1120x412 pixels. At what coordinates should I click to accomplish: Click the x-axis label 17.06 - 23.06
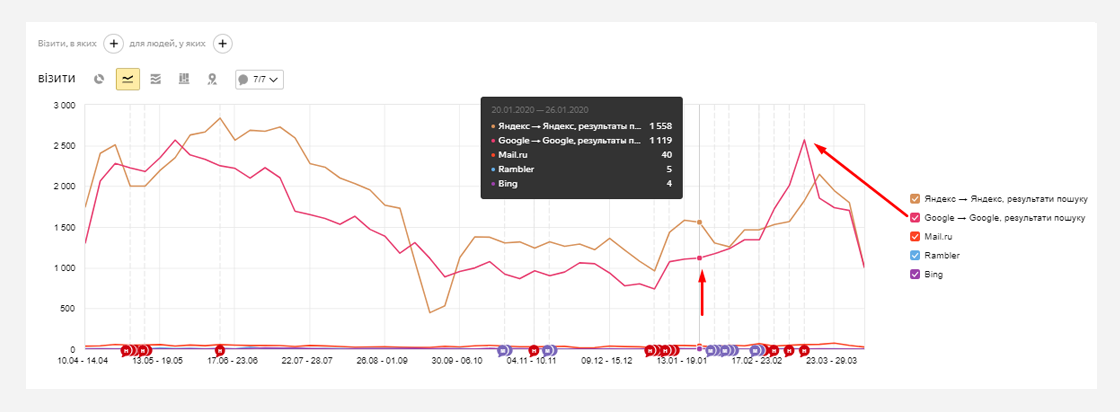[233, 361]
